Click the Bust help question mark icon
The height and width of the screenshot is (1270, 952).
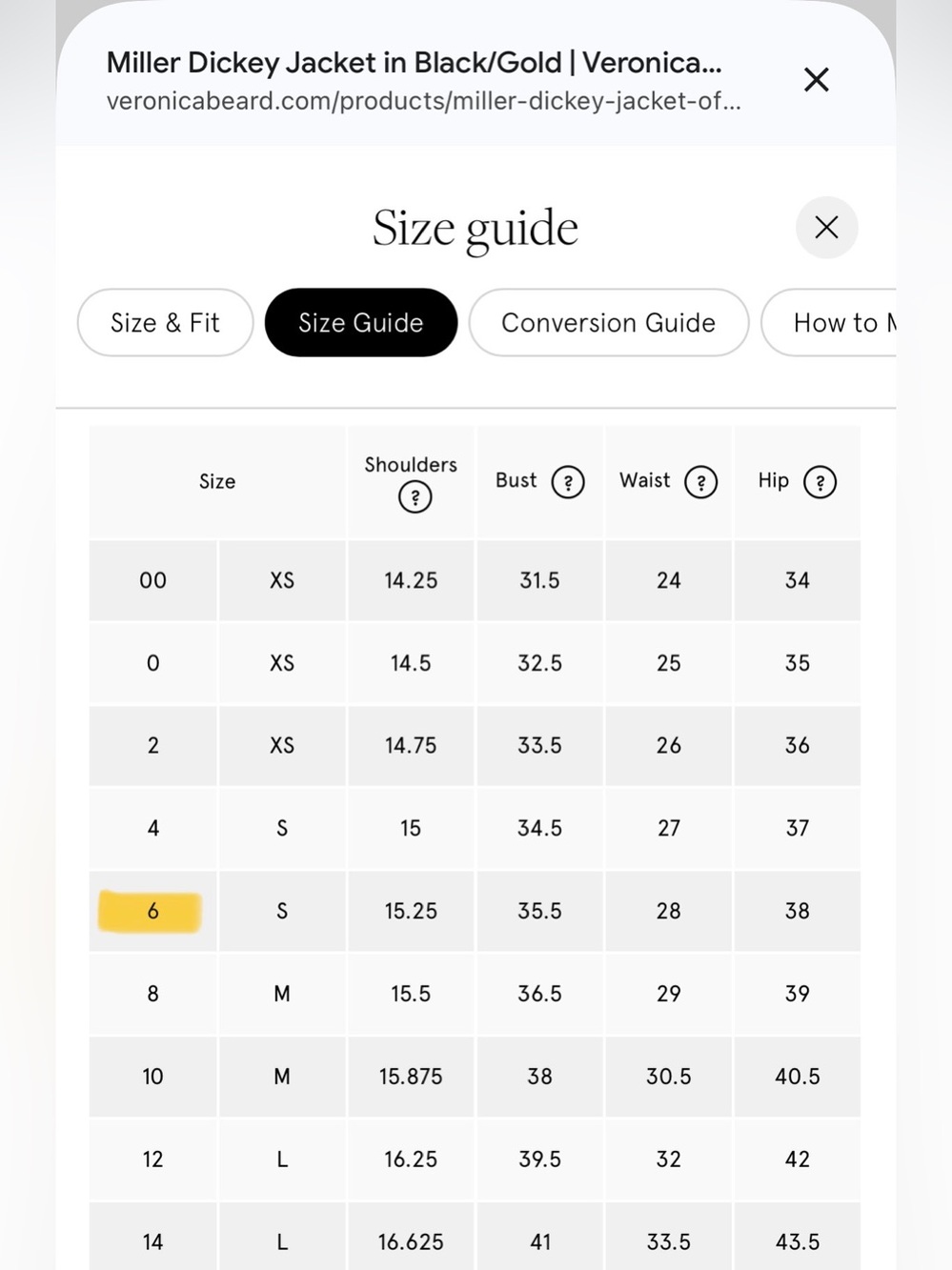pyautogui.click(x=568, y=482)
